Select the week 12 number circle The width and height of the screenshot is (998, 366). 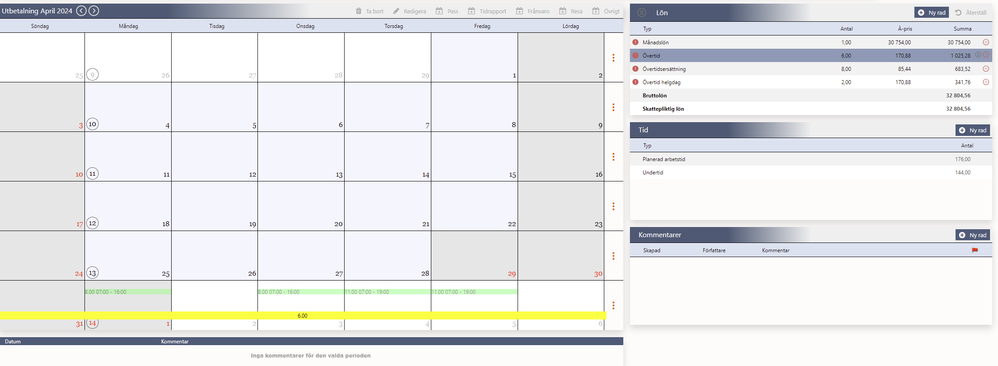click(x=92, y=223)
